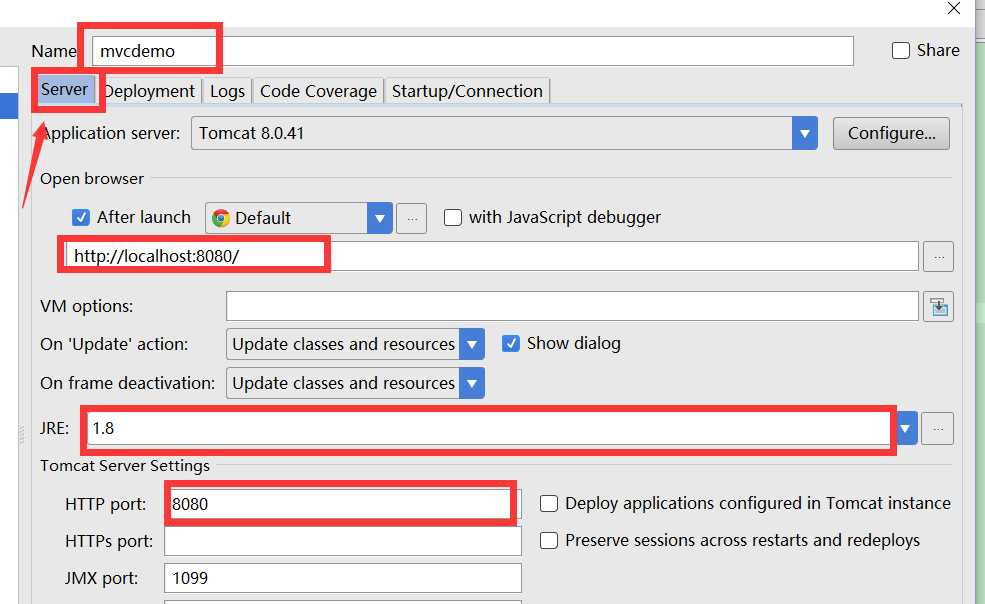985x604 pixels.
Task: Toggle the Show dialog checkbox
Action: [511, 343]
